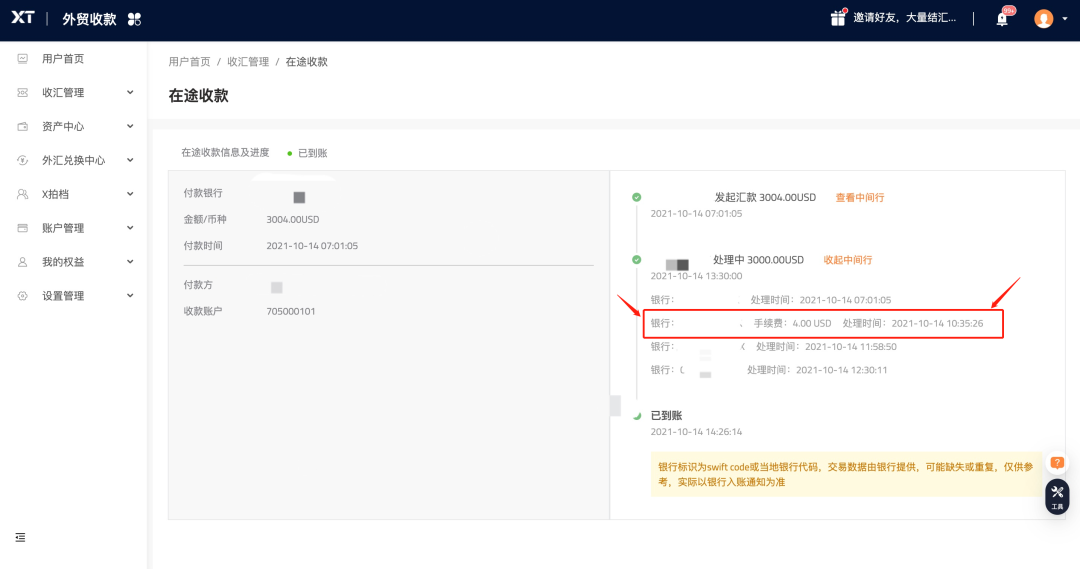This screenshot has height=569, width=1080.
Task: Open X拍档 sidebar menu
Action: [x=55, y=194]
